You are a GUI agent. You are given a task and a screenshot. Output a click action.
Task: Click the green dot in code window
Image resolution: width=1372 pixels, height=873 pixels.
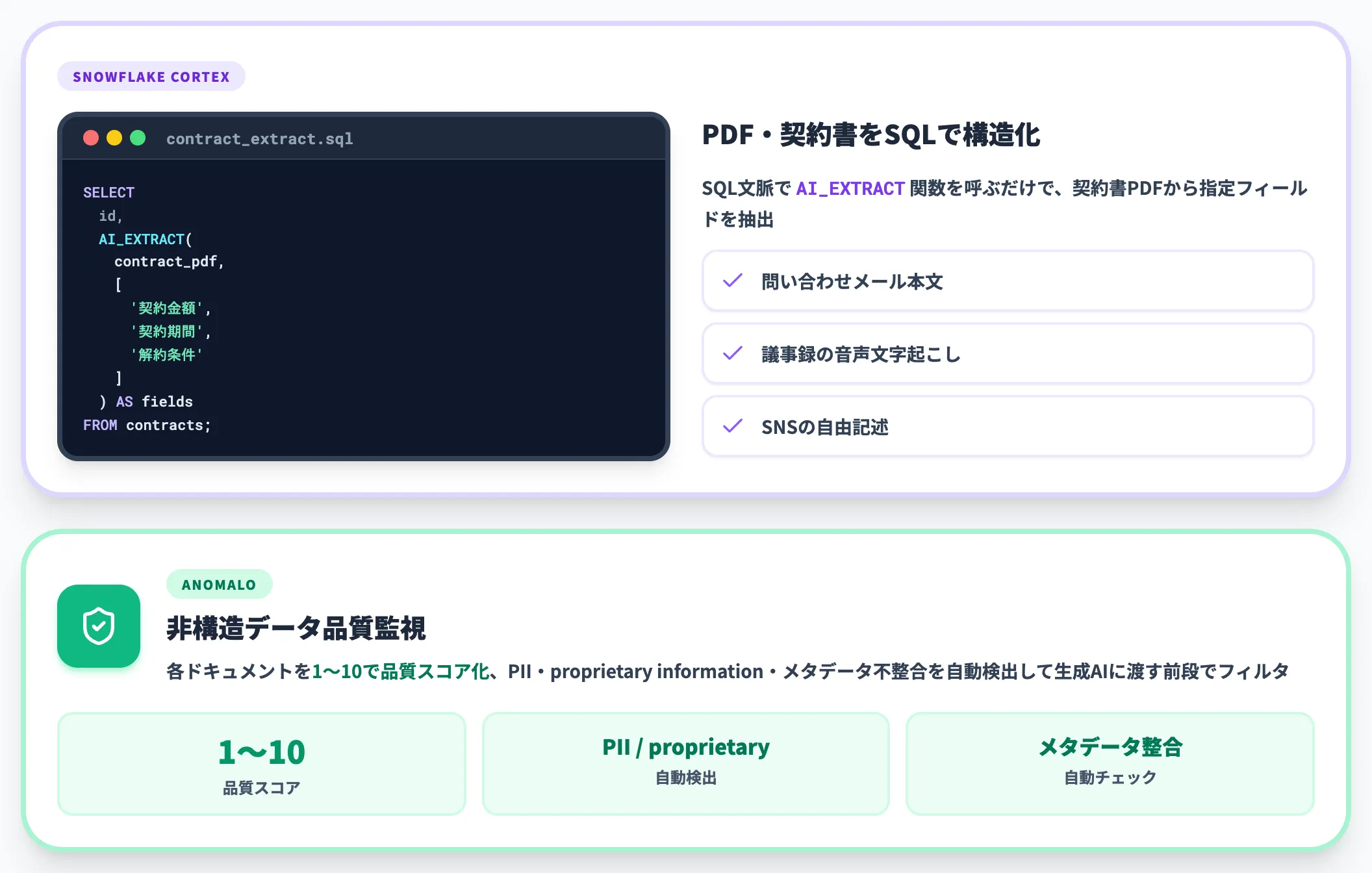click(138, 138)
